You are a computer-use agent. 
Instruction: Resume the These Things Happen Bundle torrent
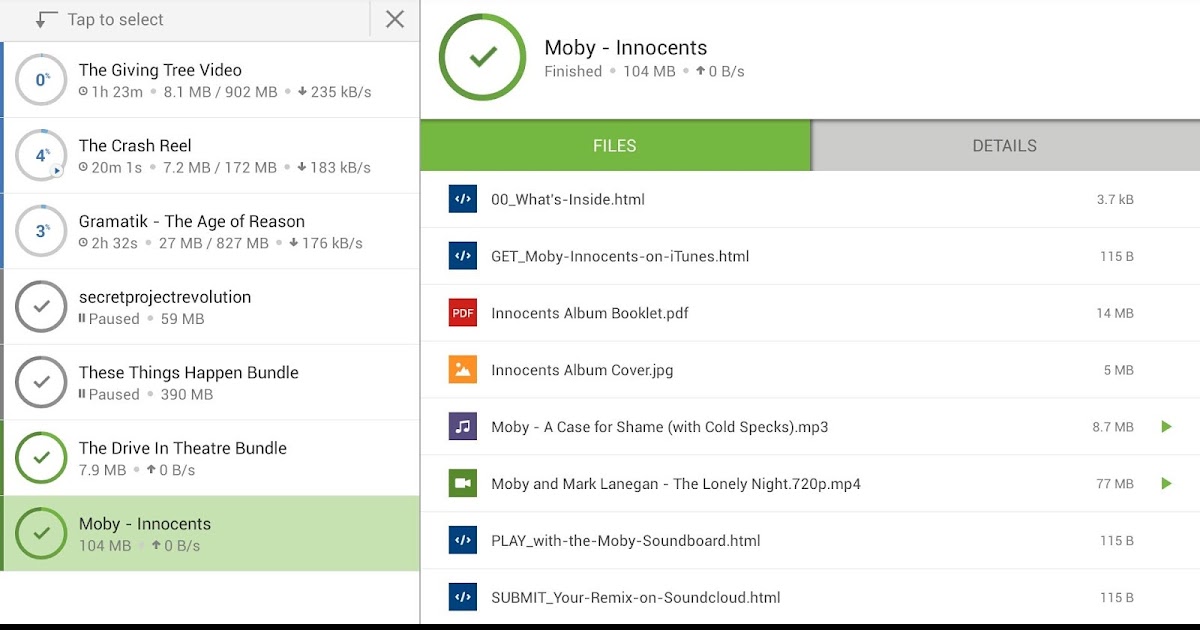click(x=41, y=382)
